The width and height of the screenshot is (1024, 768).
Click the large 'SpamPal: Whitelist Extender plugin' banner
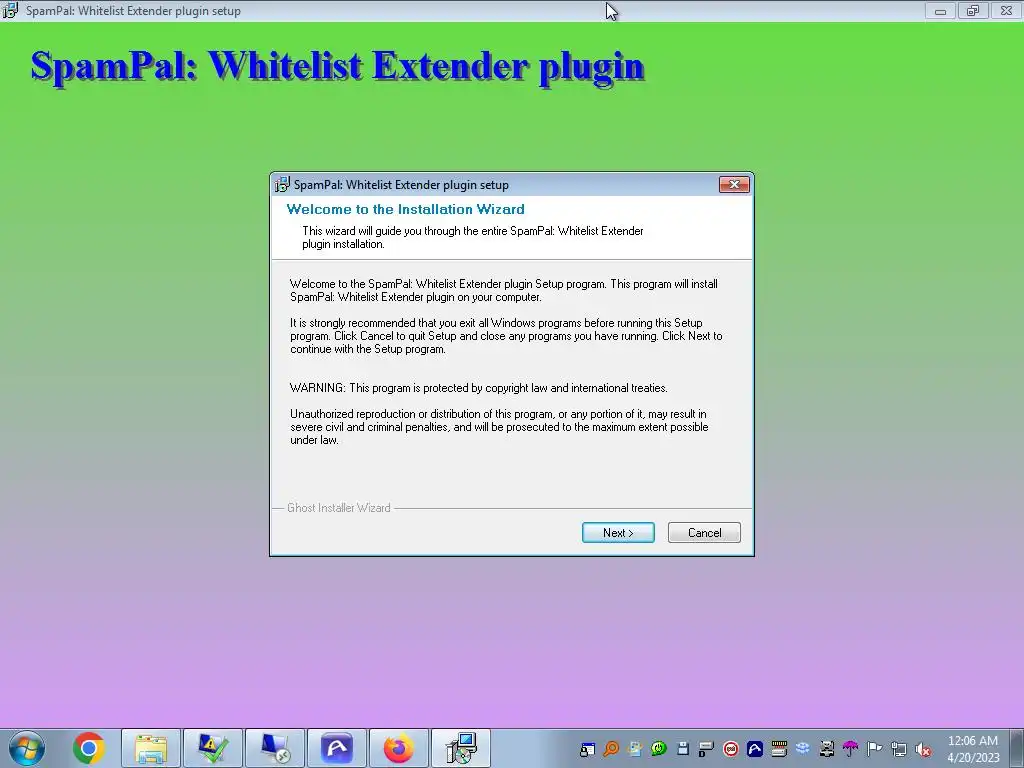pos(338,67)
